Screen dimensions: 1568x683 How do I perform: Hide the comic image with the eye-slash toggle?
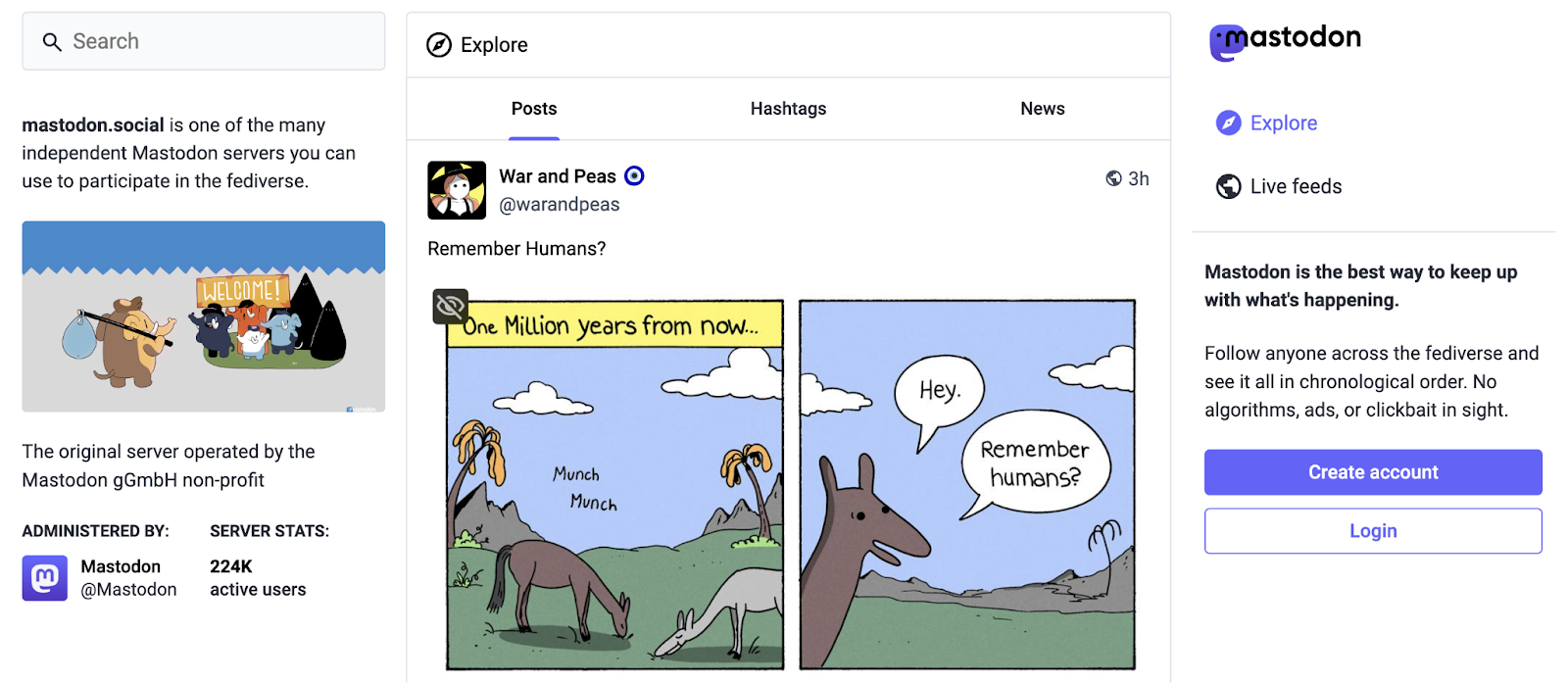click(x=450, y=306)
